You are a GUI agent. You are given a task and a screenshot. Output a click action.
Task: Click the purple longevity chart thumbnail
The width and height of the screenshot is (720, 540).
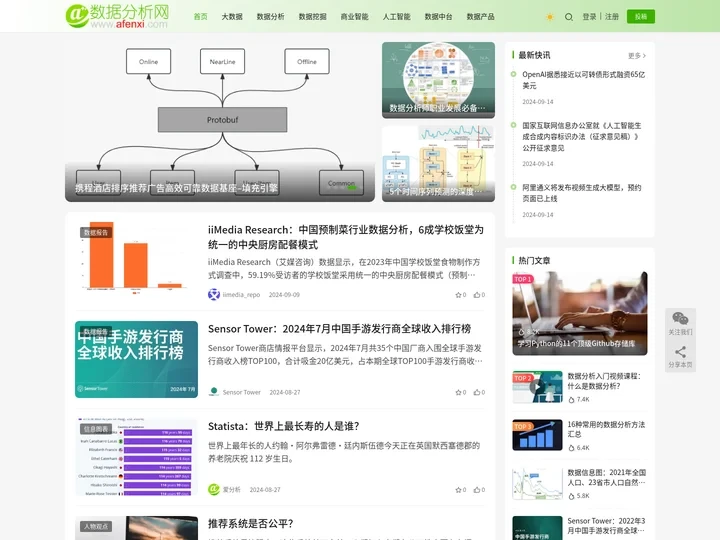(136, 457)
